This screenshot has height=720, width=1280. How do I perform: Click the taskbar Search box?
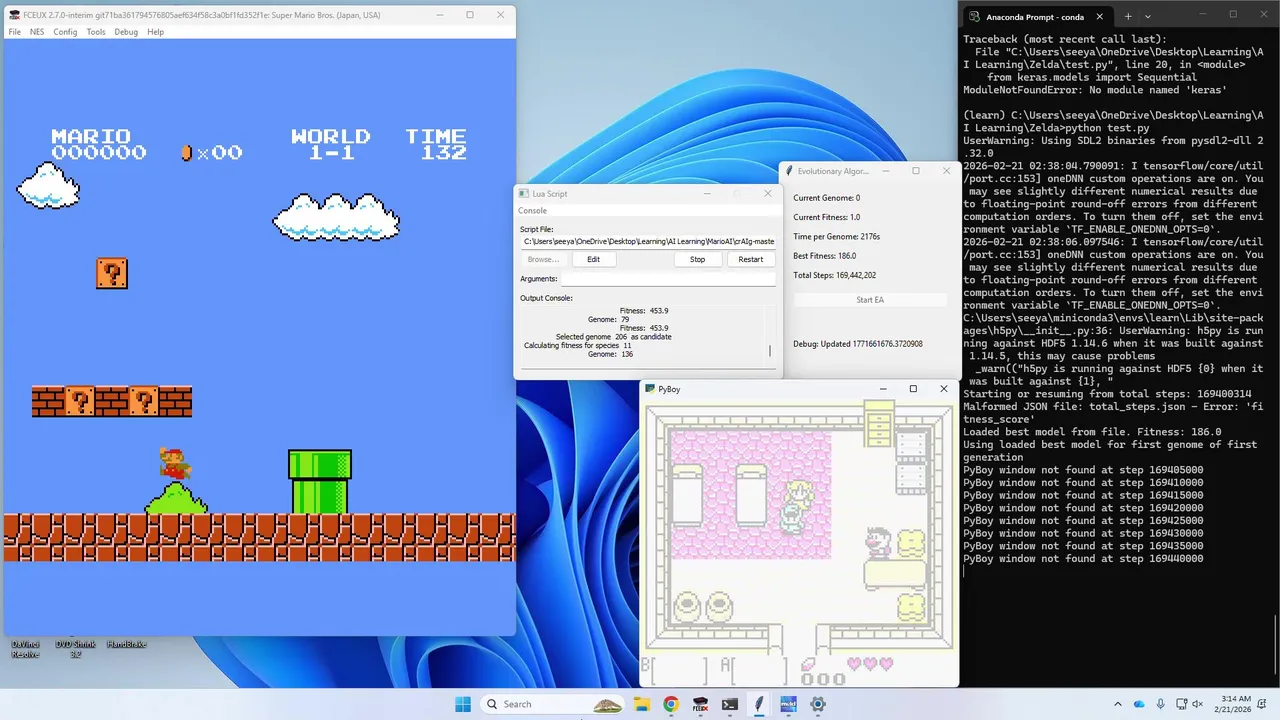point(551,704)
